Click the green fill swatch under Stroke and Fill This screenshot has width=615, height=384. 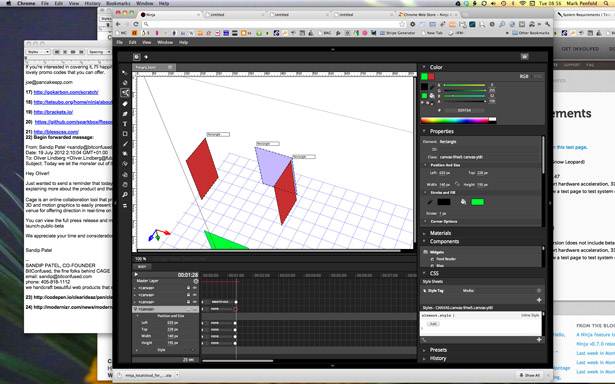(x=477, y=202)
